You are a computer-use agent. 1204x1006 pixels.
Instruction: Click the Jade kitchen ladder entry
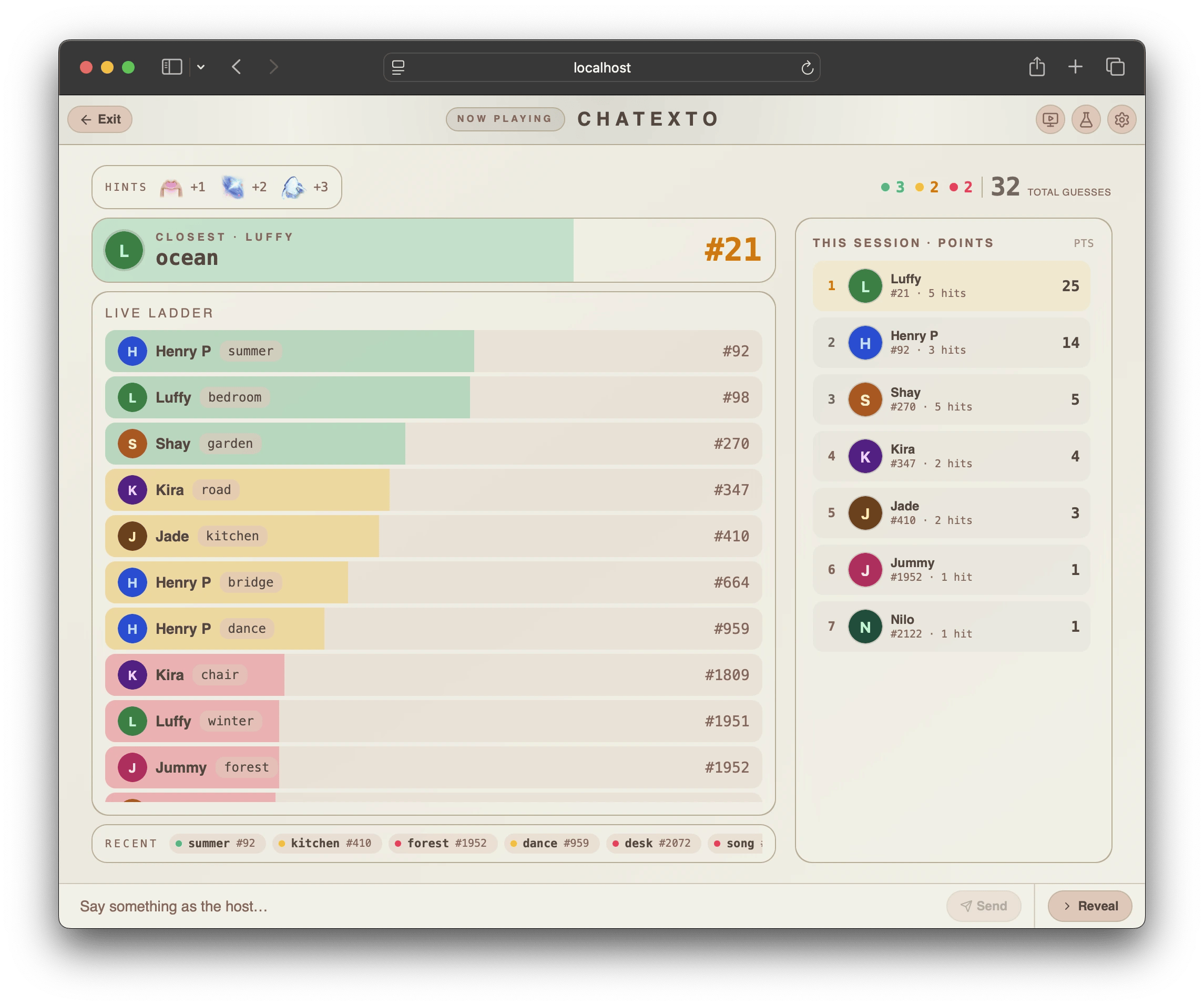[x=433, y=536]
